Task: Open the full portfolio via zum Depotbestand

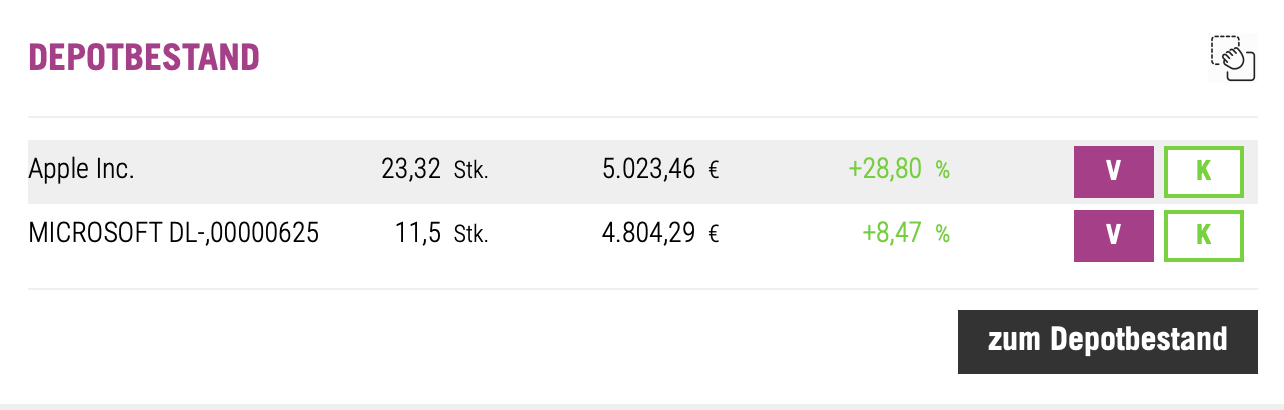Action: click(1107, 341)
